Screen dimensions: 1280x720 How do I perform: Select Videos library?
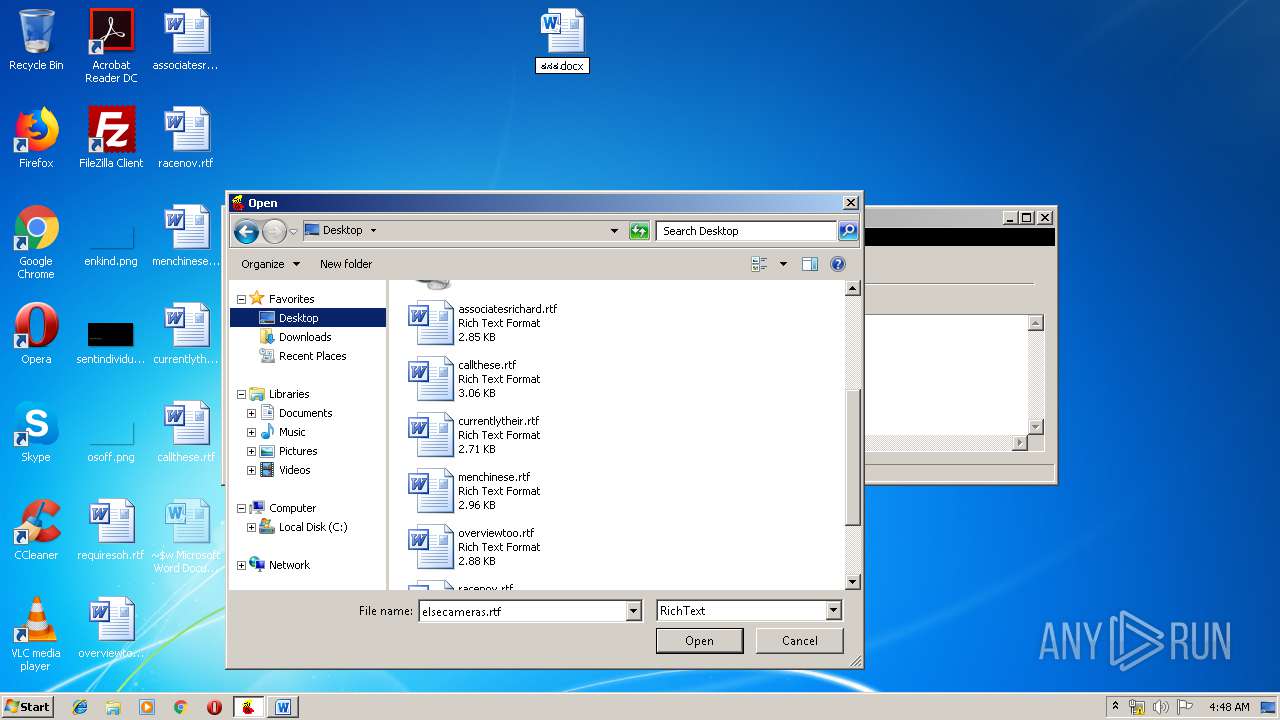pos(294,470)
